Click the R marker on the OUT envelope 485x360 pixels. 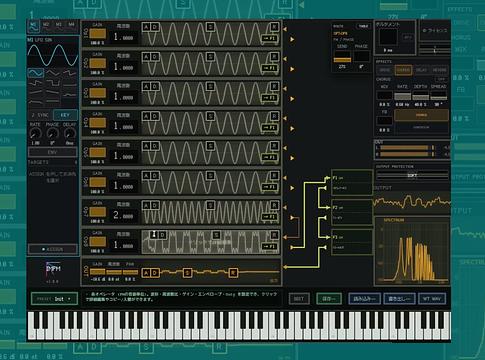click(x=233, y=273)
